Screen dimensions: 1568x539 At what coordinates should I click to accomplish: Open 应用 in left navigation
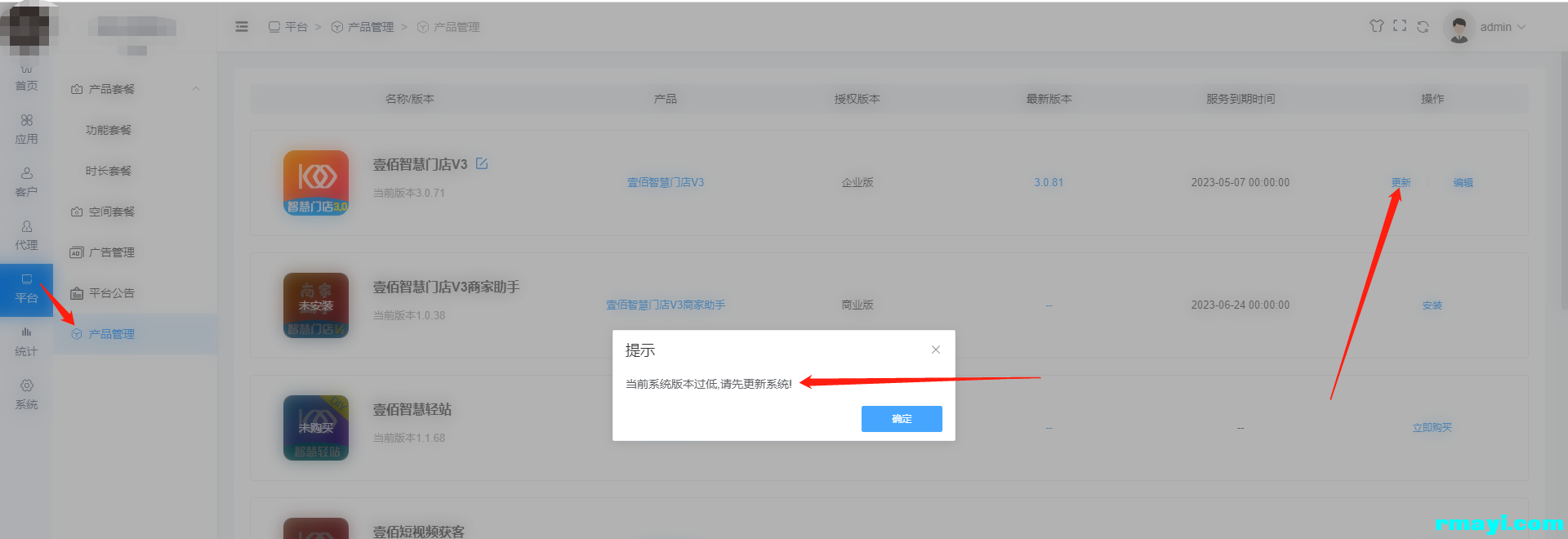pyautogui.click(x=26, y=130)
